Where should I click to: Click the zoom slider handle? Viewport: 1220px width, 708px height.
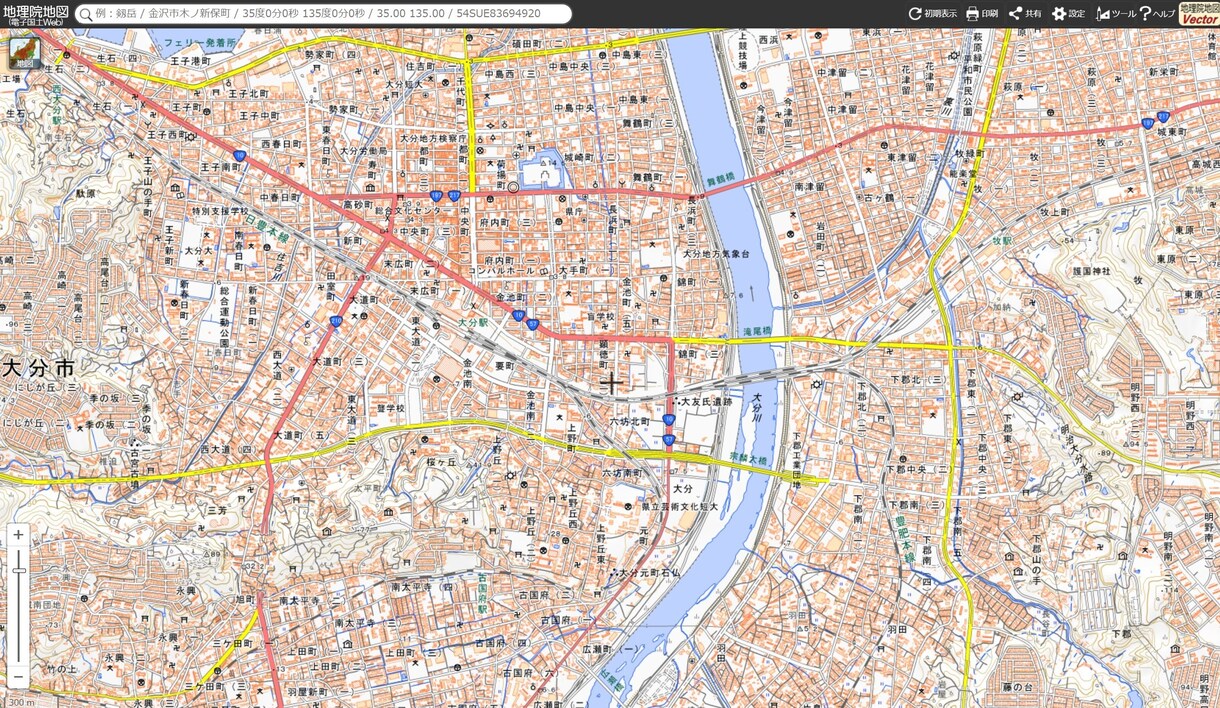tap(18, 570)
